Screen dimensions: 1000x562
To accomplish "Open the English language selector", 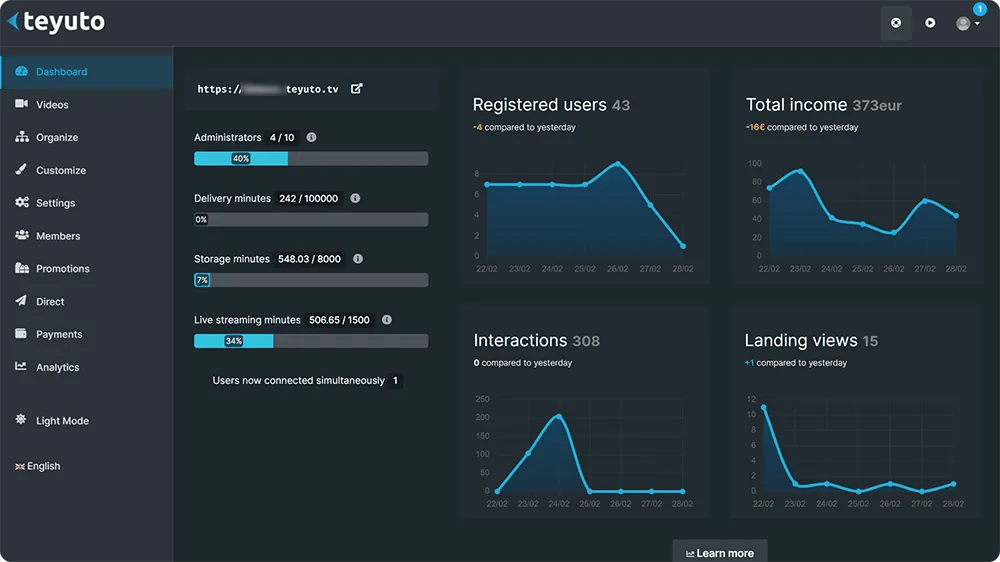I will [x=38, y=466].
